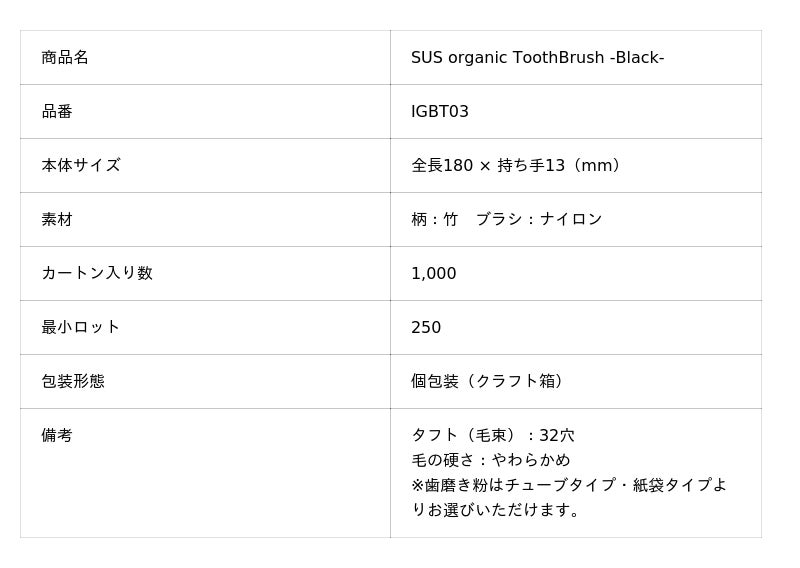The height and width of the screenshot is (568, 800).
Task: Click the 包装形態 label cell
Action: pyautogui.click(x=73, y=382)
